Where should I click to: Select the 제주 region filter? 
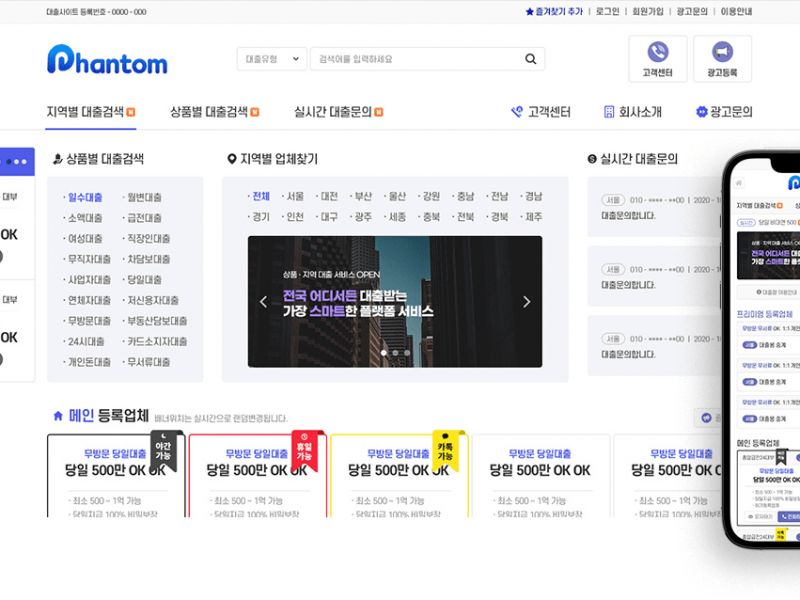click(x=534, y=217)
